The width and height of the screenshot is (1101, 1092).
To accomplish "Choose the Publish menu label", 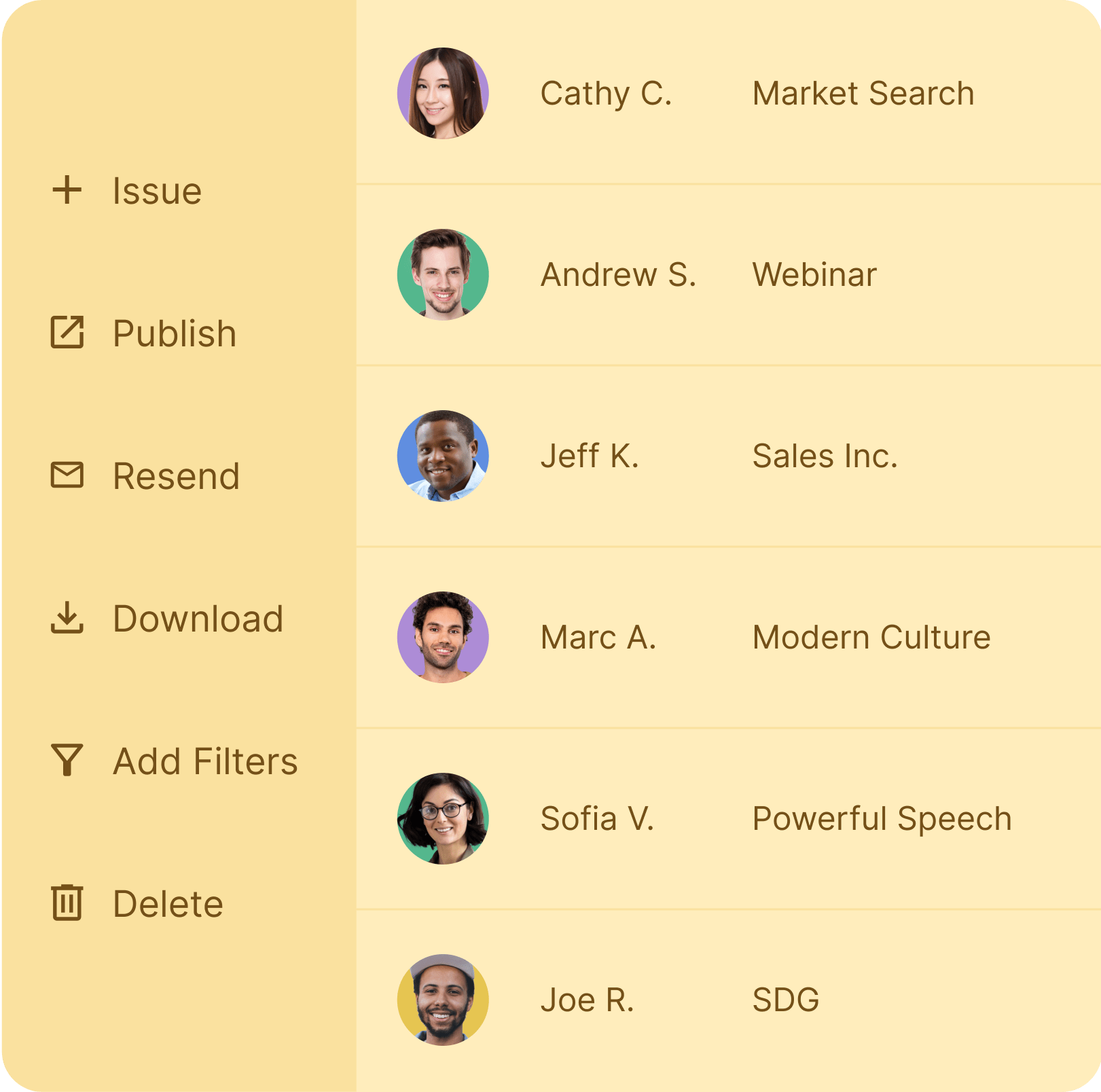I will pos(175,333).
